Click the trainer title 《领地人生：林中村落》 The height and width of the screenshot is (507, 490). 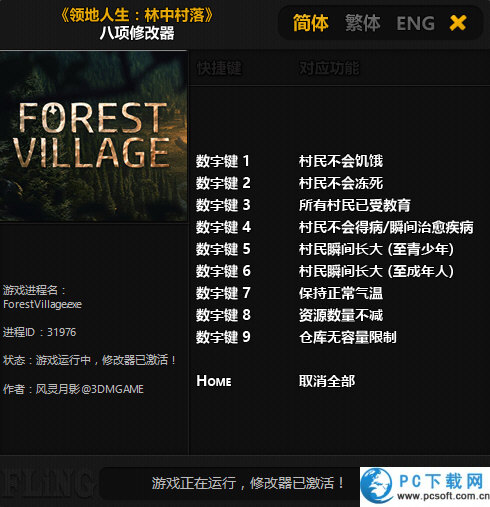pyautogui.click(x=137, y=15)
